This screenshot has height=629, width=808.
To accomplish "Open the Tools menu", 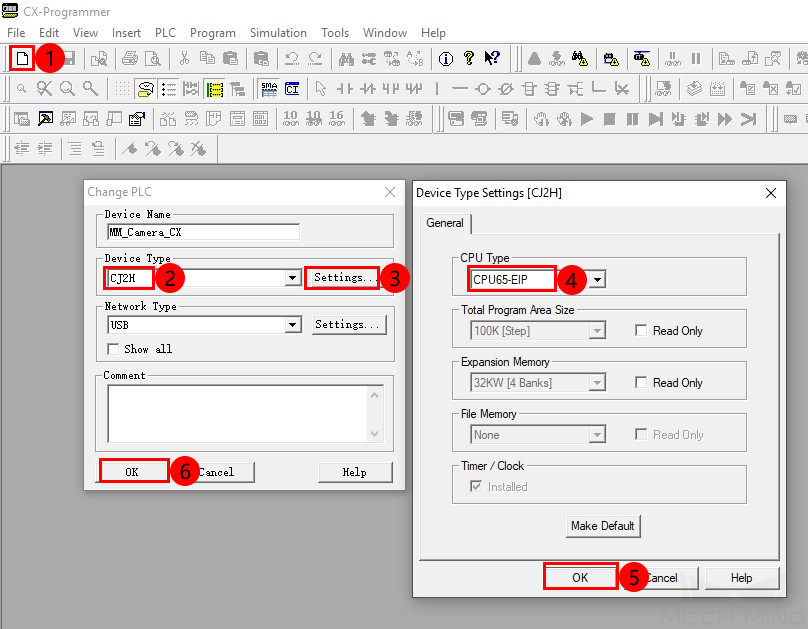I will (335, 33).
